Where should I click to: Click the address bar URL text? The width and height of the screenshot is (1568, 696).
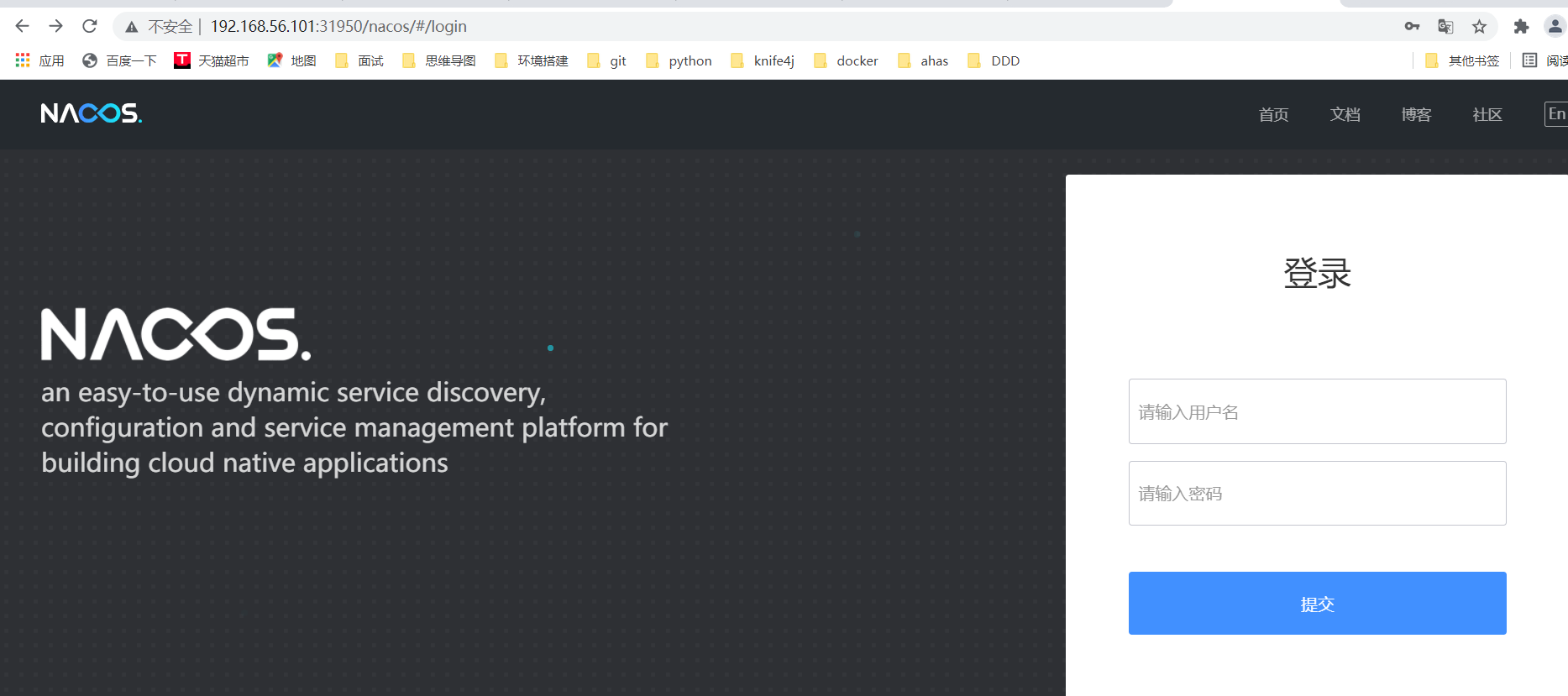338,27
